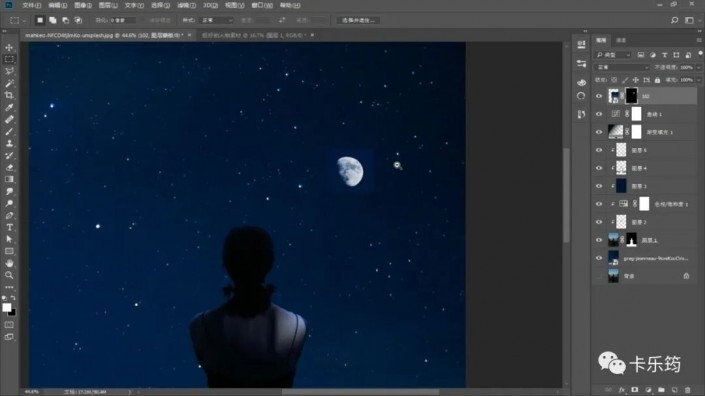Open the opacity slider dropdown arrow
This screenshot has height=396, width=705.
(x=699, y=67)
